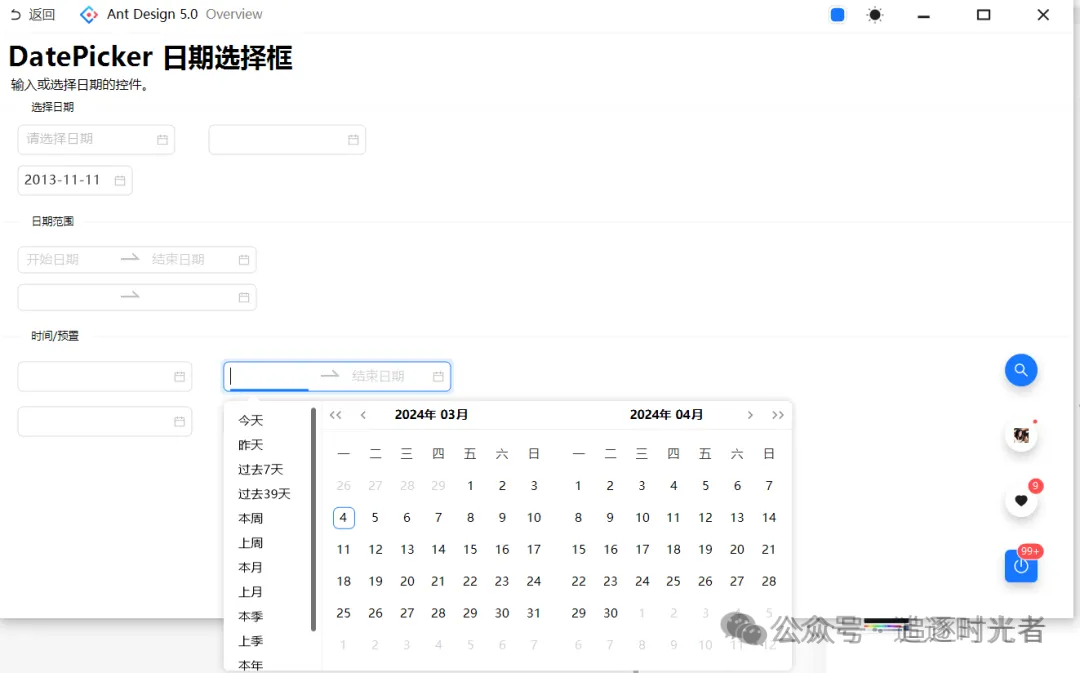Click the blue primary color swatch
Viewport: 1080px width, 673px height.
coord(837,15)
